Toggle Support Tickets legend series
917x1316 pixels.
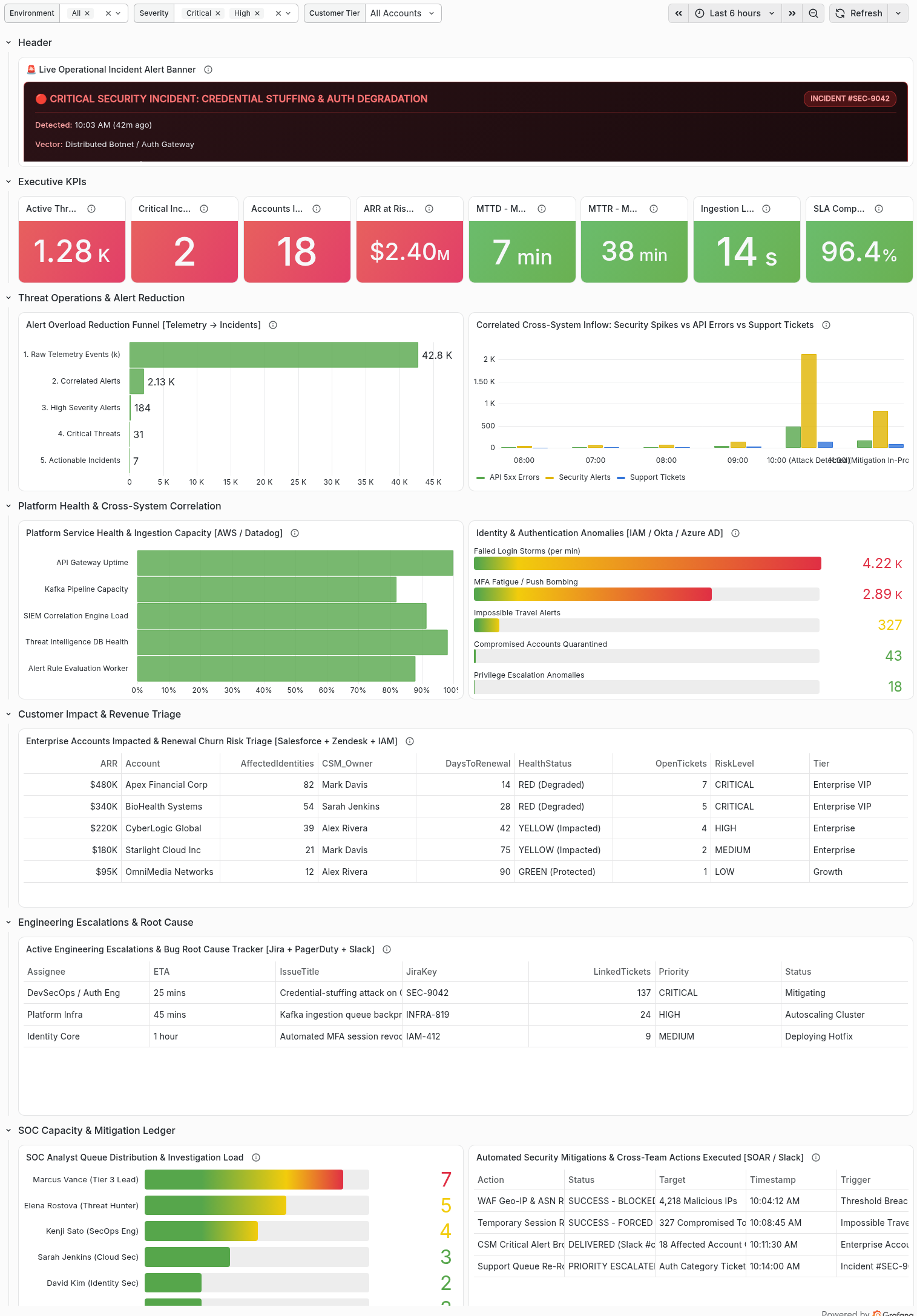651,477
